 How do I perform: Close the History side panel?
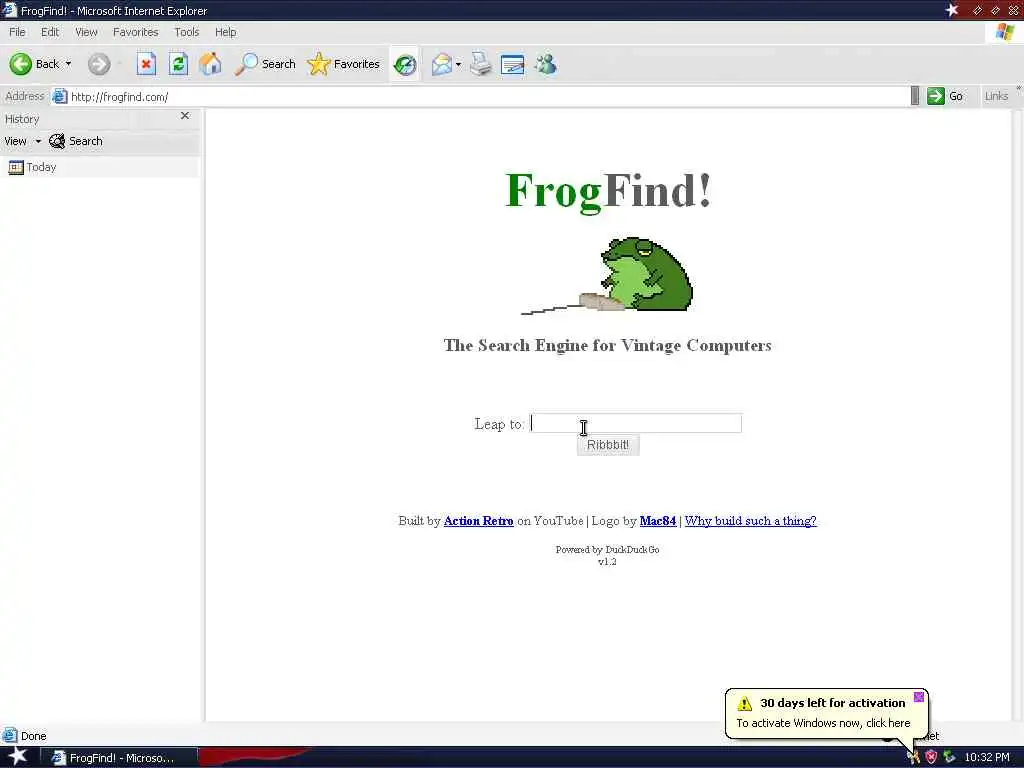pyautogui.click(x=185, y=116)
